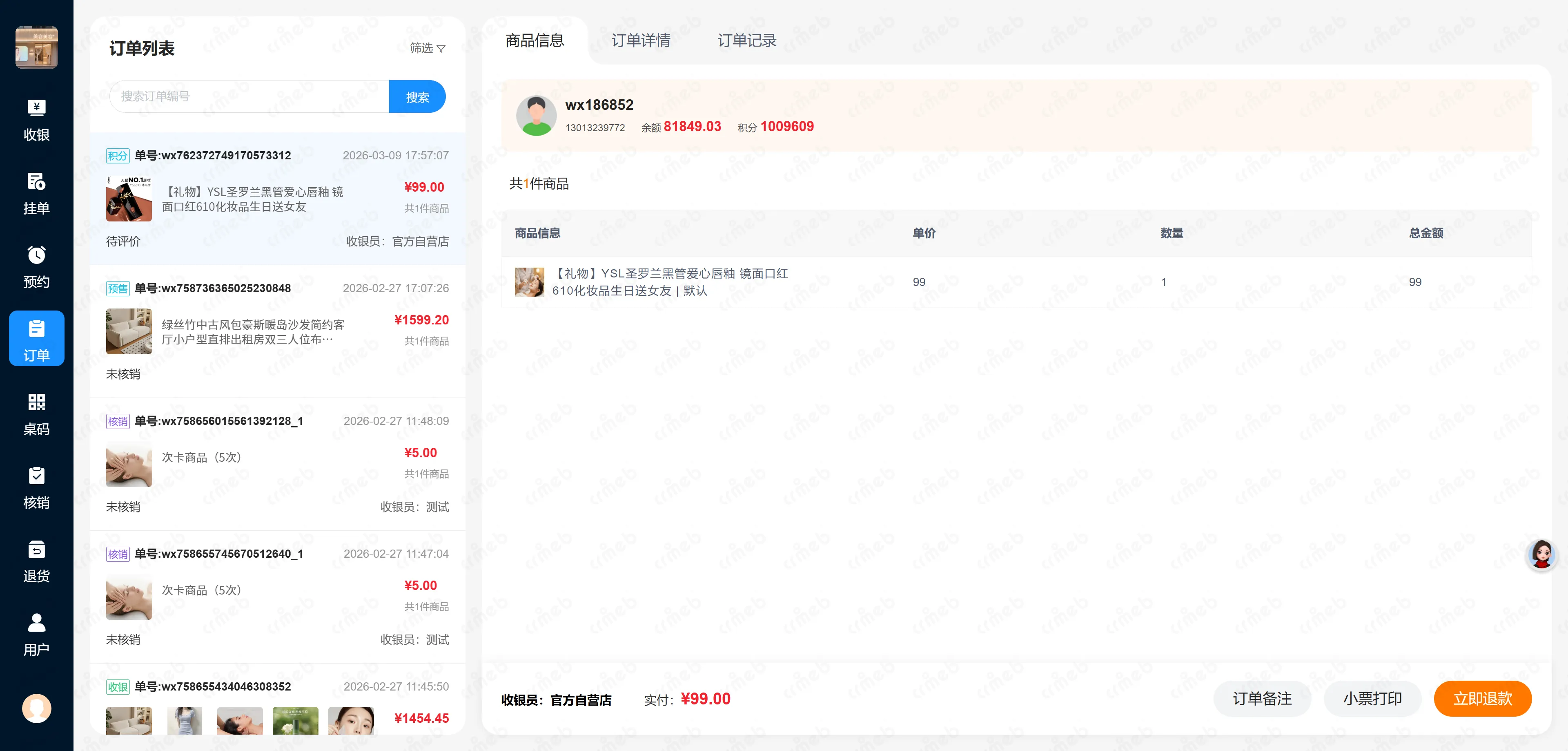Click the 2026-03-09 17:57:07 timestamp
Viewport: 1568px width, 751px height.
pyautogui.click(x=396, y=155)
